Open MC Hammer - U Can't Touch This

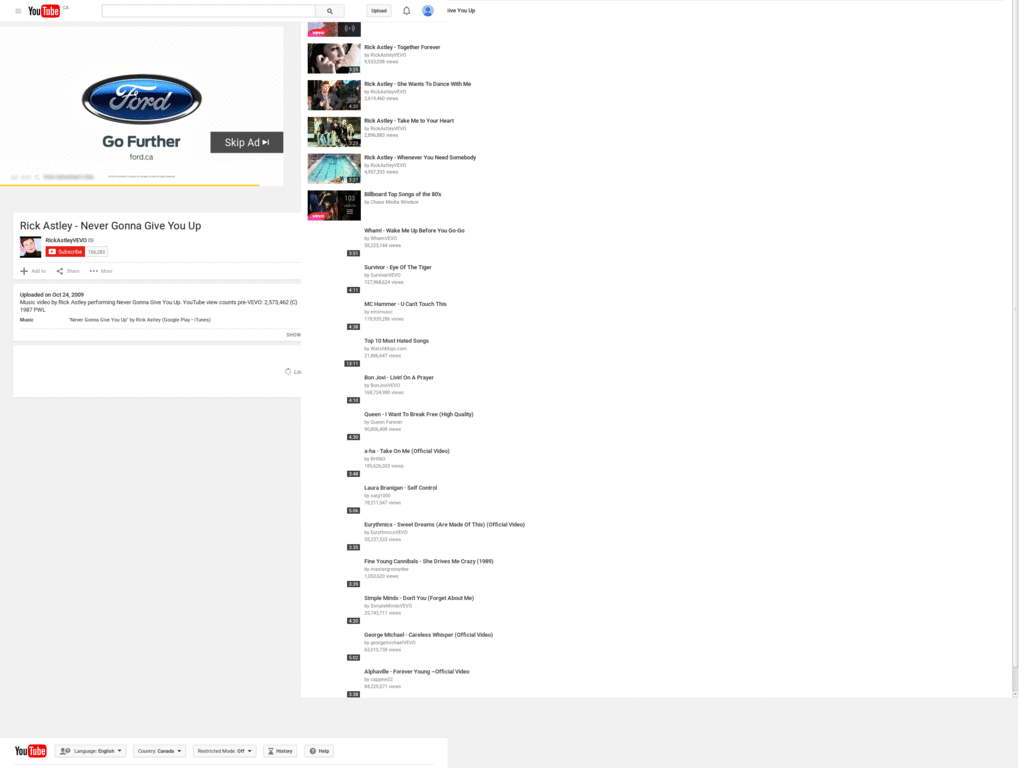[x=405, y=304]
